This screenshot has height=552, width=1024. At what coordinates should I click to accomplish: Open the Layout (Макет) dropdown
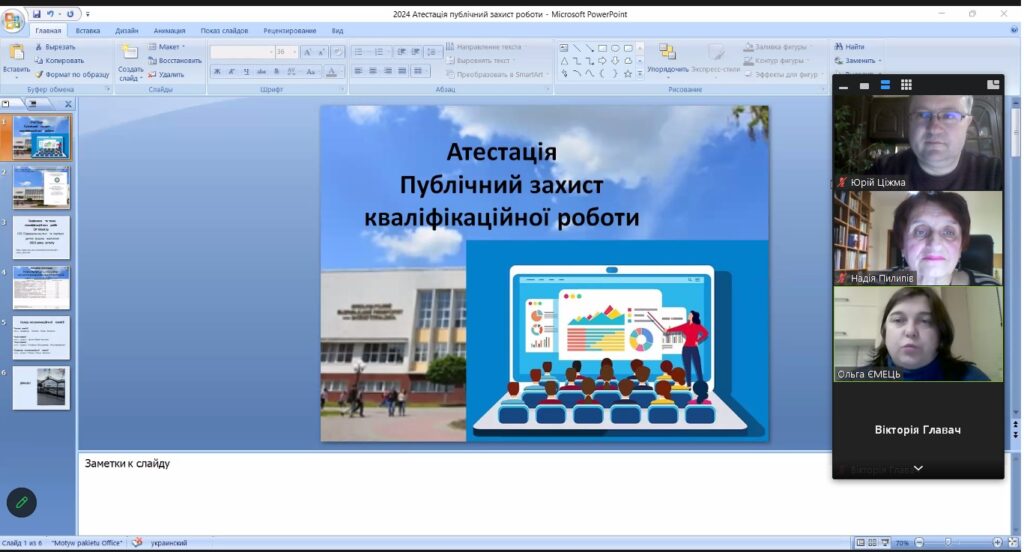click(168, 47)
